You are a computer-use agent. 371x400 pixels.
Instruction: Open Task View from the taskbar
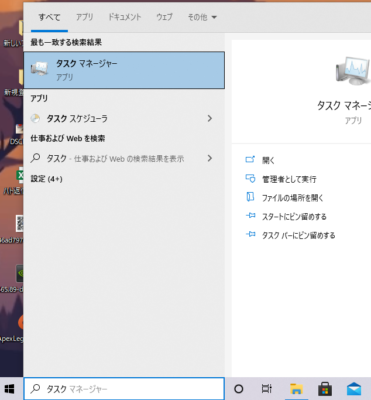tap(267, 389)
